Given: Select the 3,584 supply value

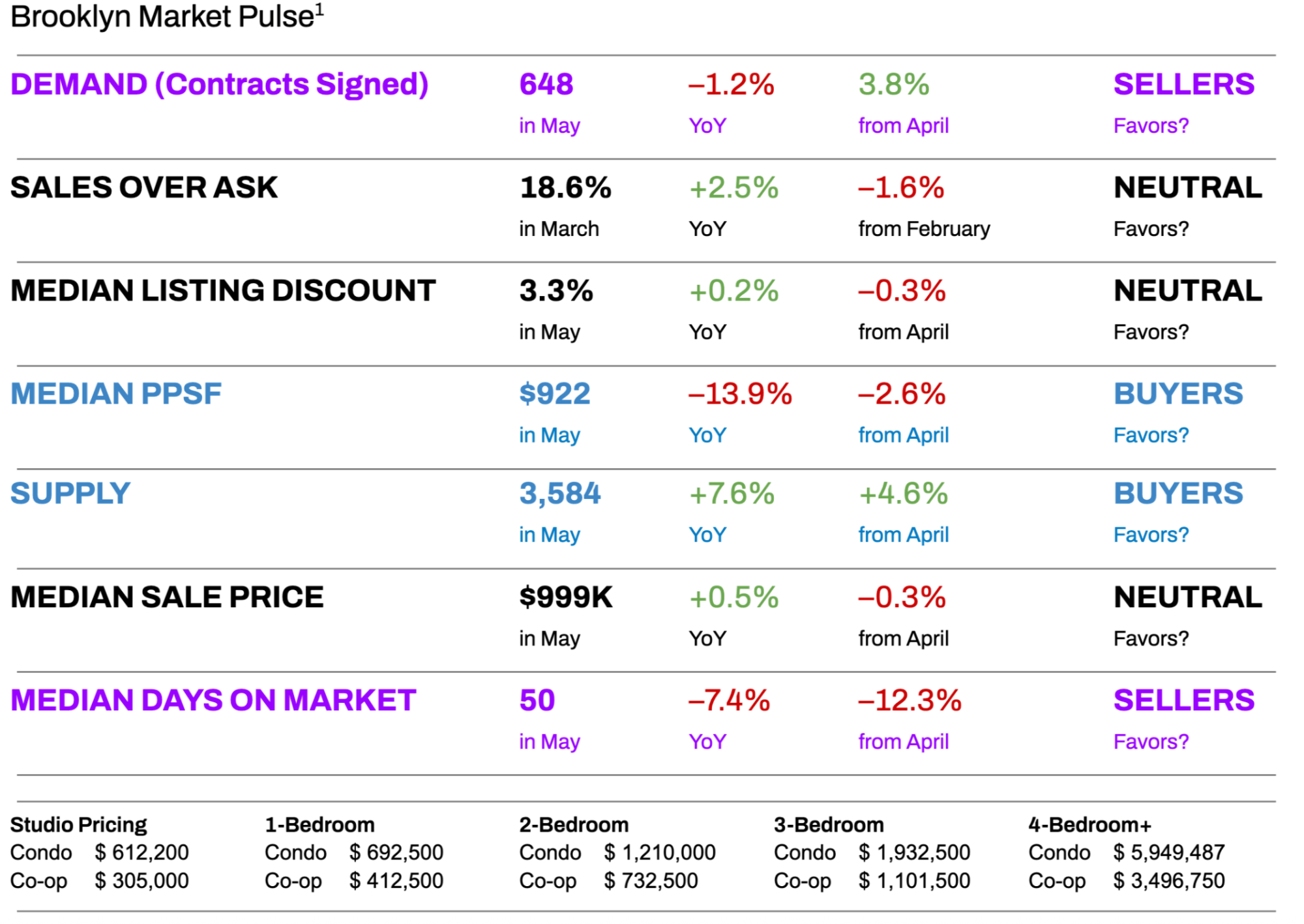Looking at the screenshot, I should point(560,494).
